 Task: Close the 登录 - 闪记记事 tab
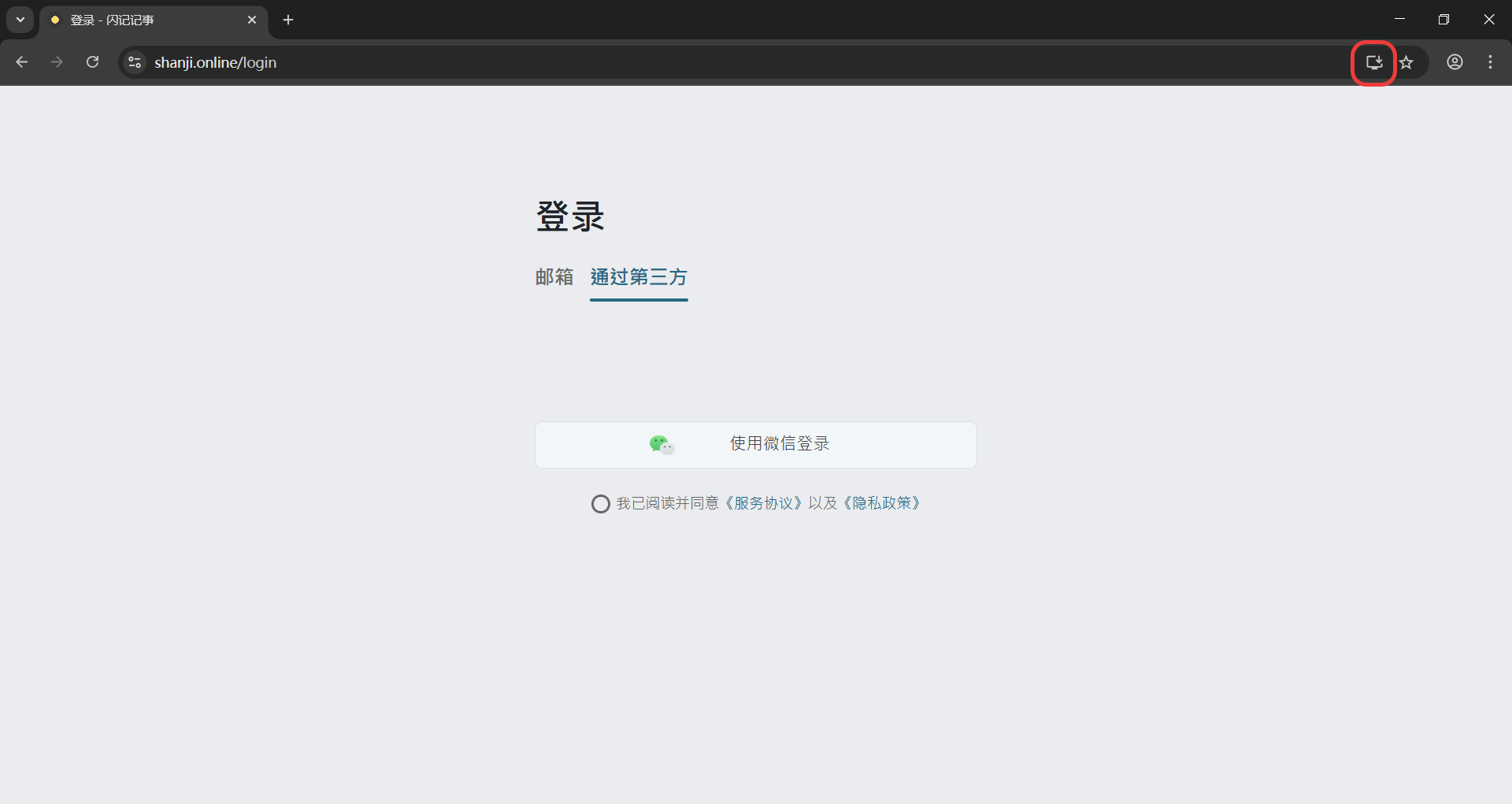tap(252, 20)
